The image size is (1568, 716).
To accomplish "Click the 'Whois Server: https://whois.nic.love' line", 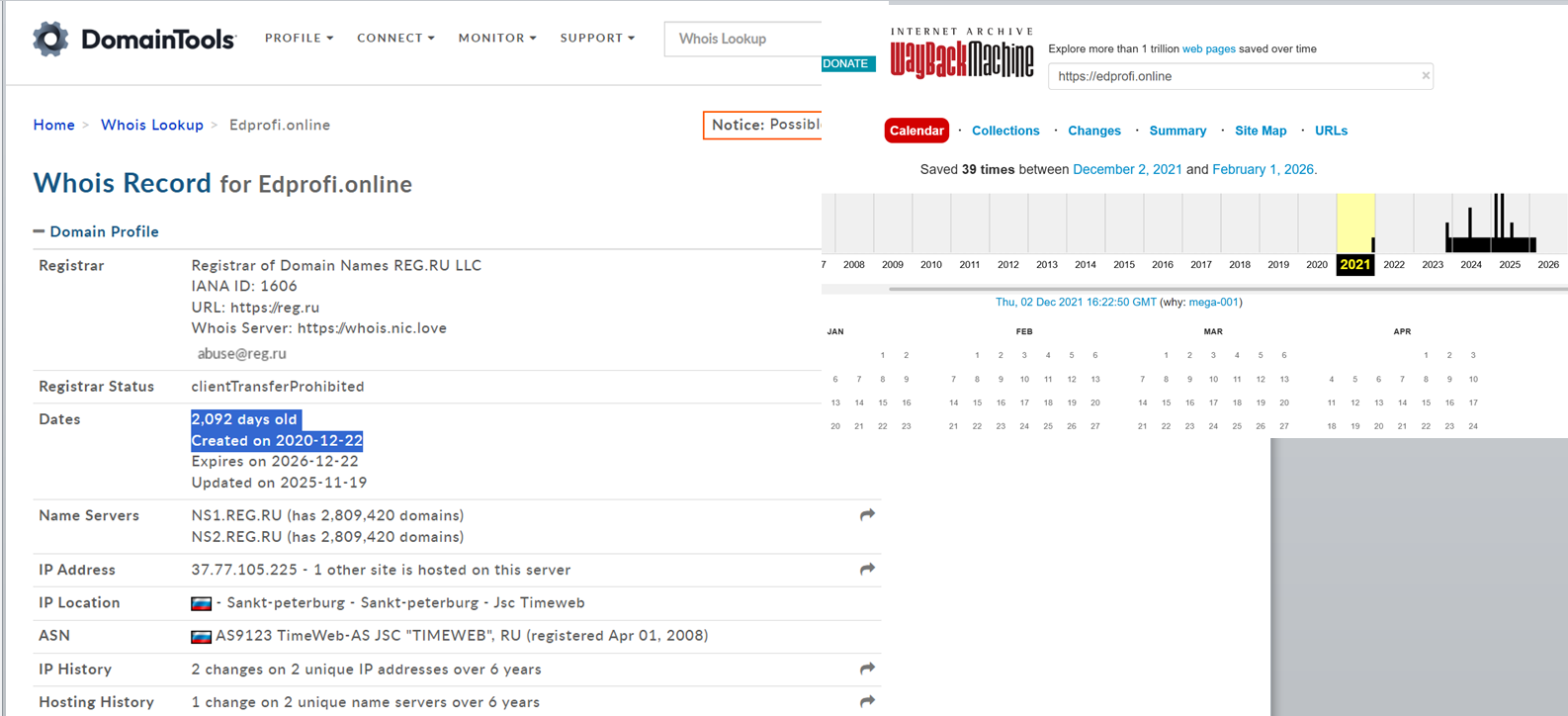I will 319,328.
